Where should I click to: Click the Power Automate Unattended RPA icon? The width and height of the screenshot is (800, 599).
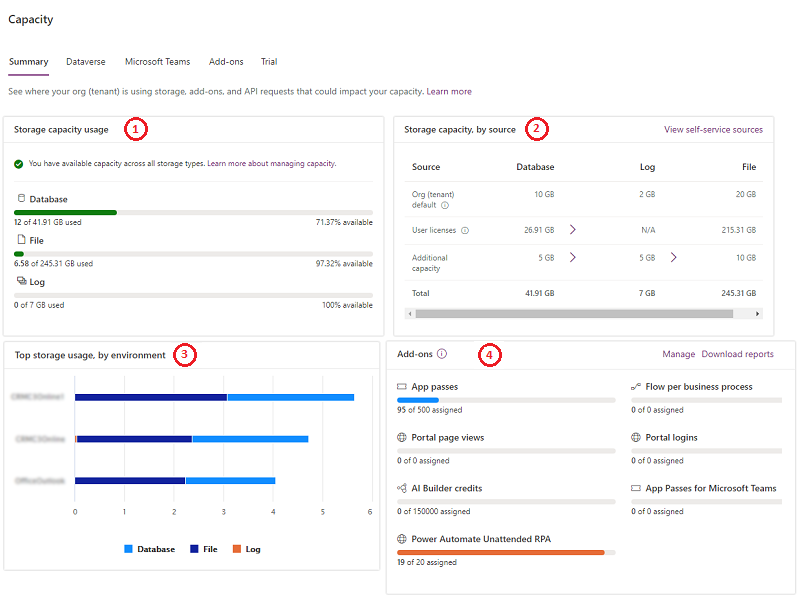[x=402, y=539]
